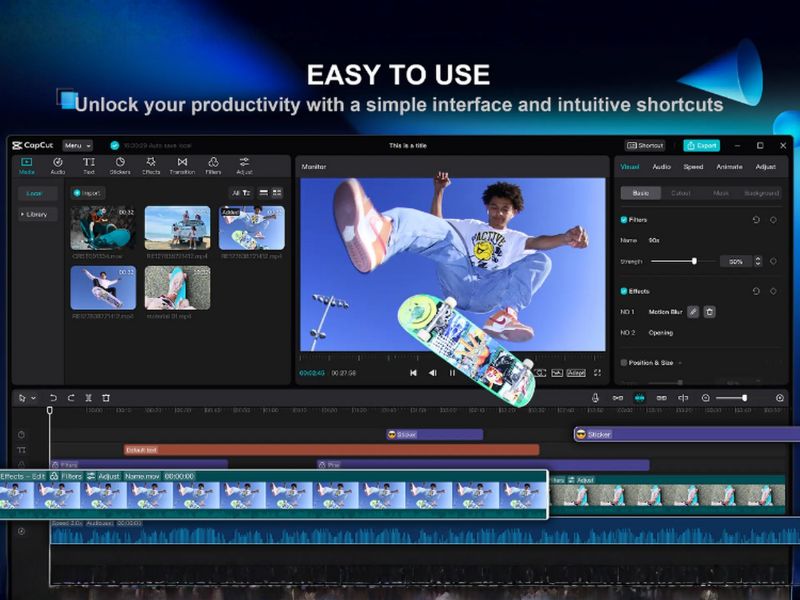Click the undo arrow in timeline toolbar
Viewport: 800px width, 600px height.
pyautogui.click(x=53, y=398)
